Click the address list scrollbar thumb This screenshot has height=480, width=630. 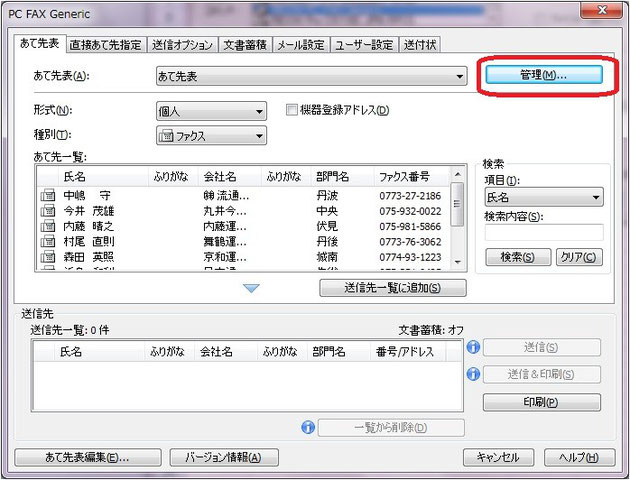(457, 204)
